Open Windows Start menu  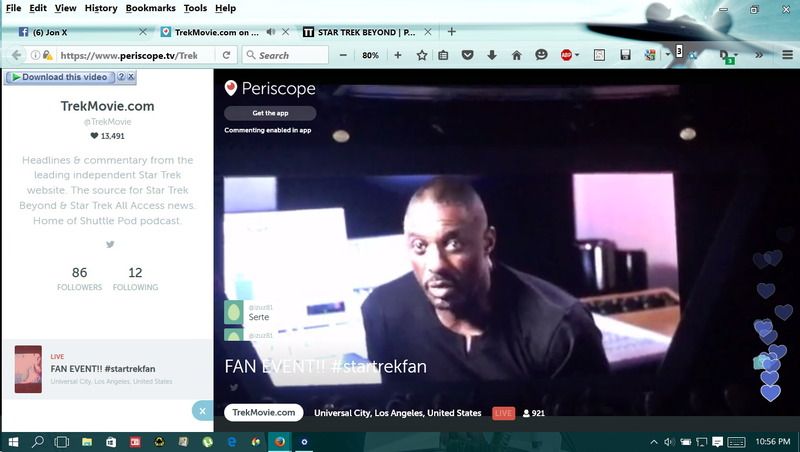point(13,442)
